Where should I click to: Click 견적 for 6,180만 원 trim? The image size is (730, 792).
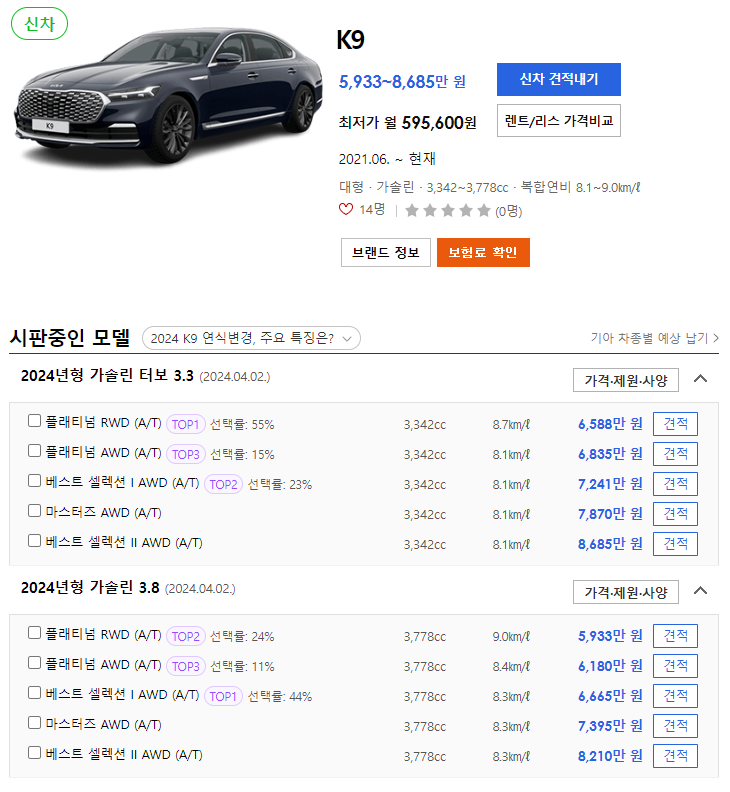[675, 666]
